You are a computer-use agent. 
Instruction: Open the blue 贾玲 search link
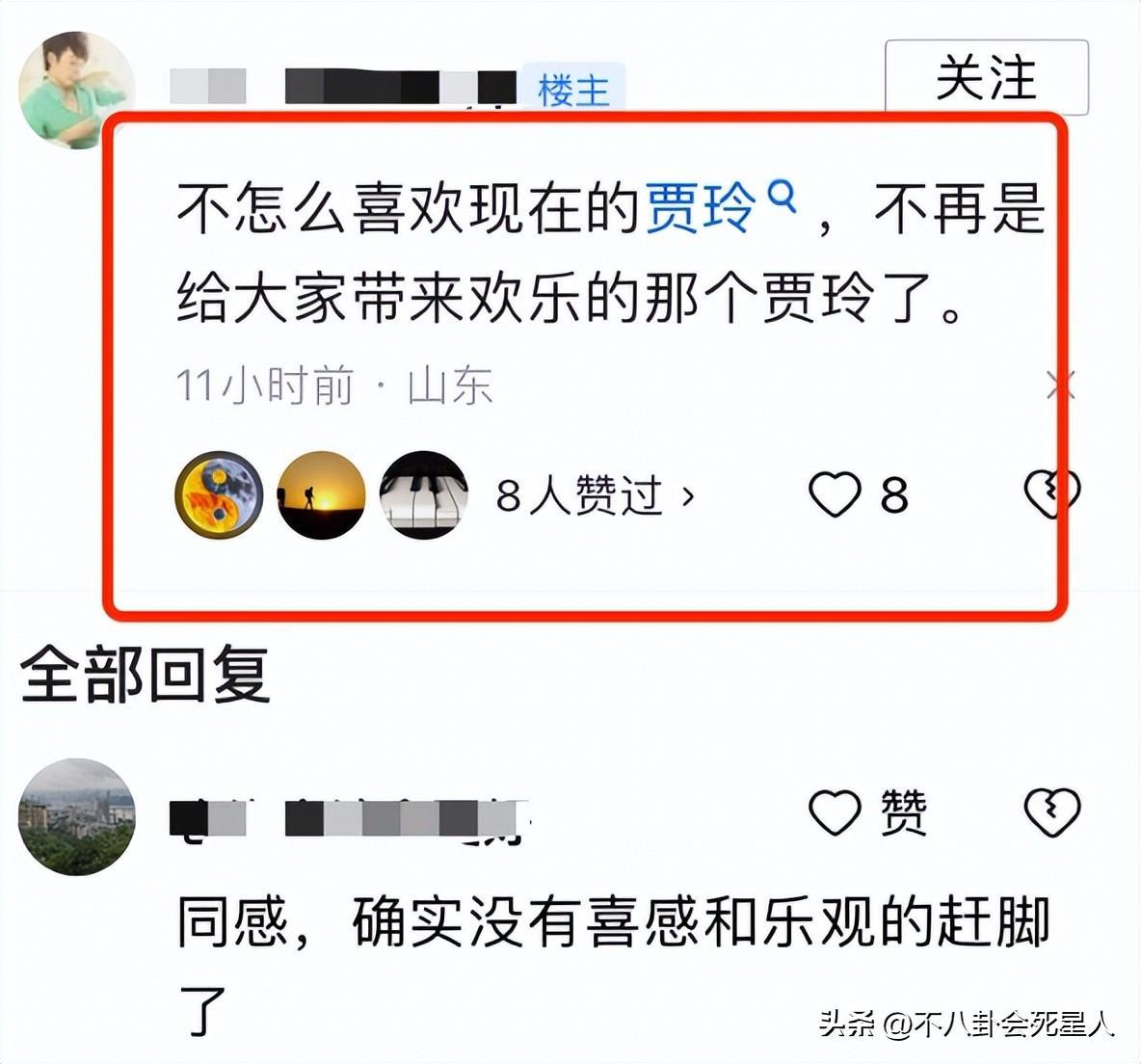[700, 209]
